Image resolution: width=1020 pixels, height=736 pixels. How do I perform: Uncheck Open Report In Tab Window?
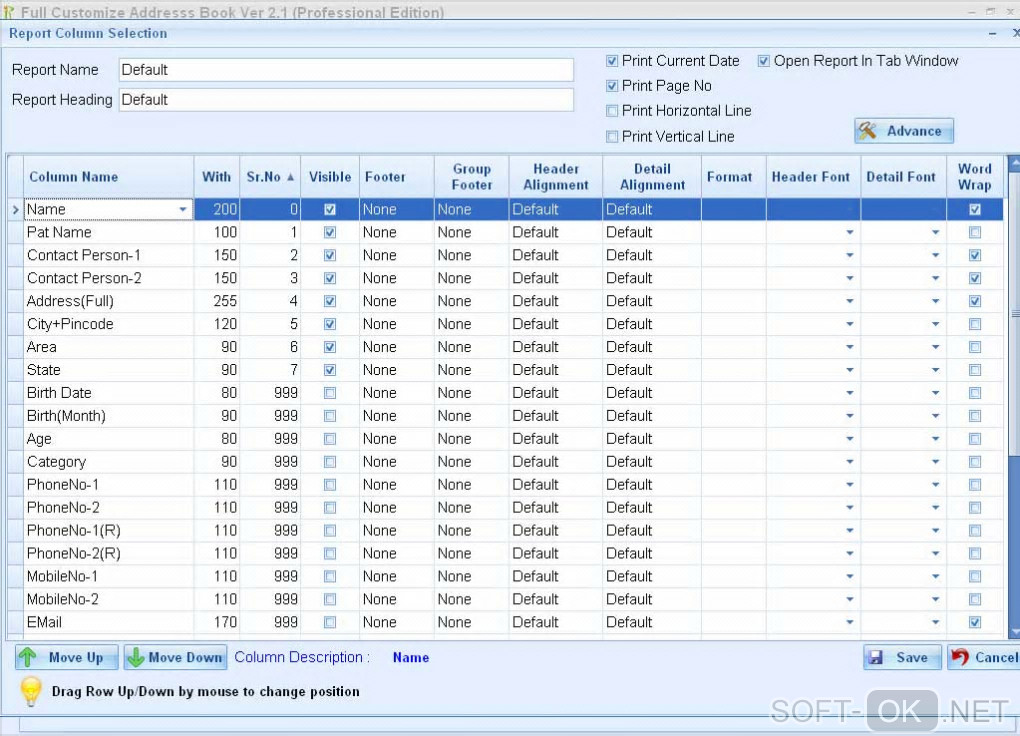tap(764, 61)
